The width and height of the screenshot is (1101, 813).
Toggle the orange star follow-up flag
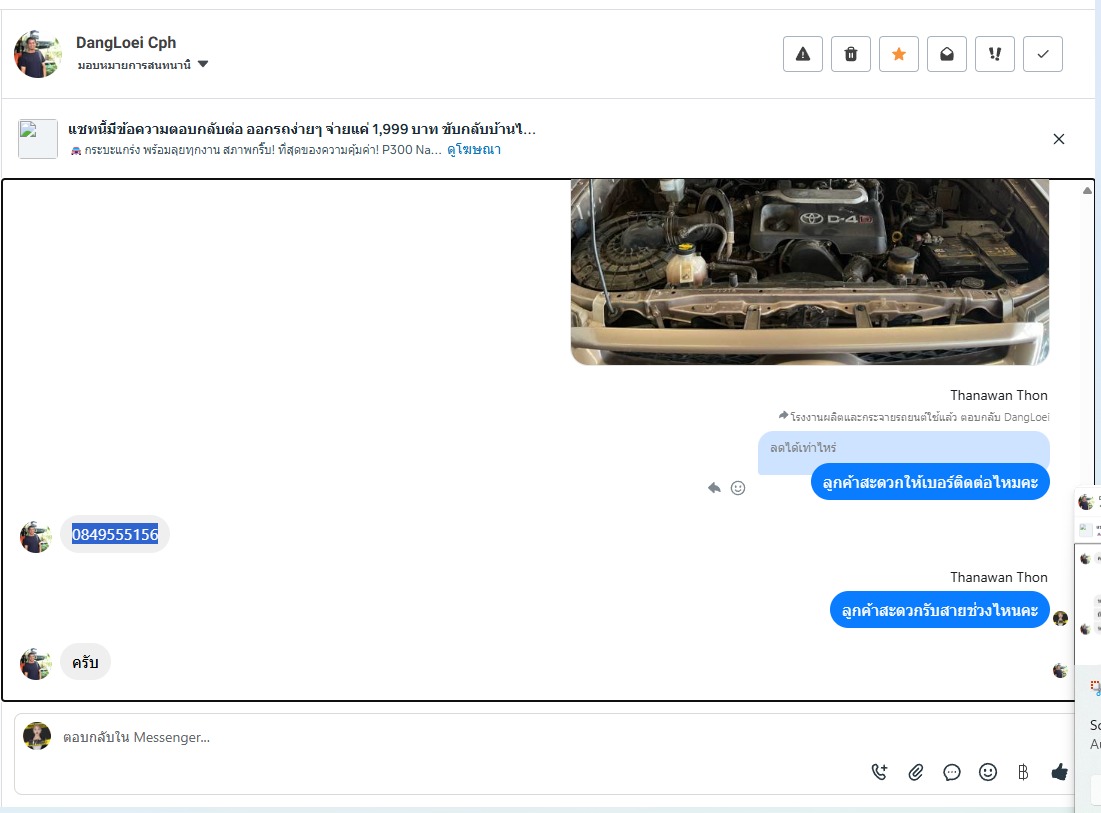pos(899,54)
